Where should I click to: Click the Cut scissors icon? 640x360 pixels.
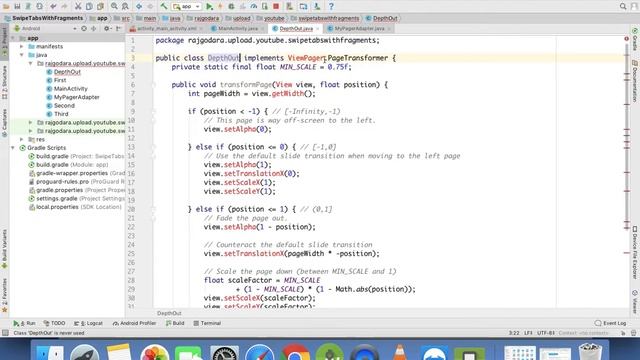tap(78, 6)
